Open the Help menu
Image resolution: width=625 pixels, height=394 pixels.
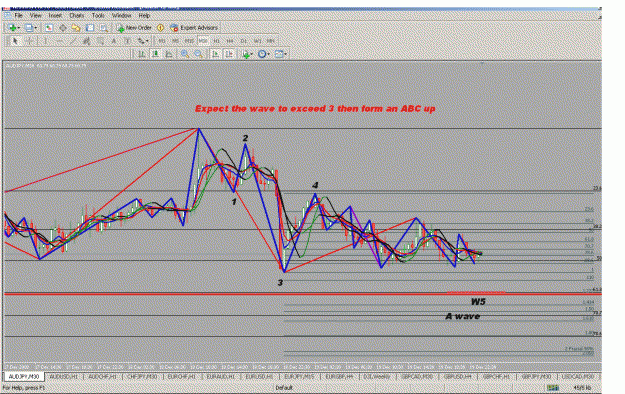[144, 16]
